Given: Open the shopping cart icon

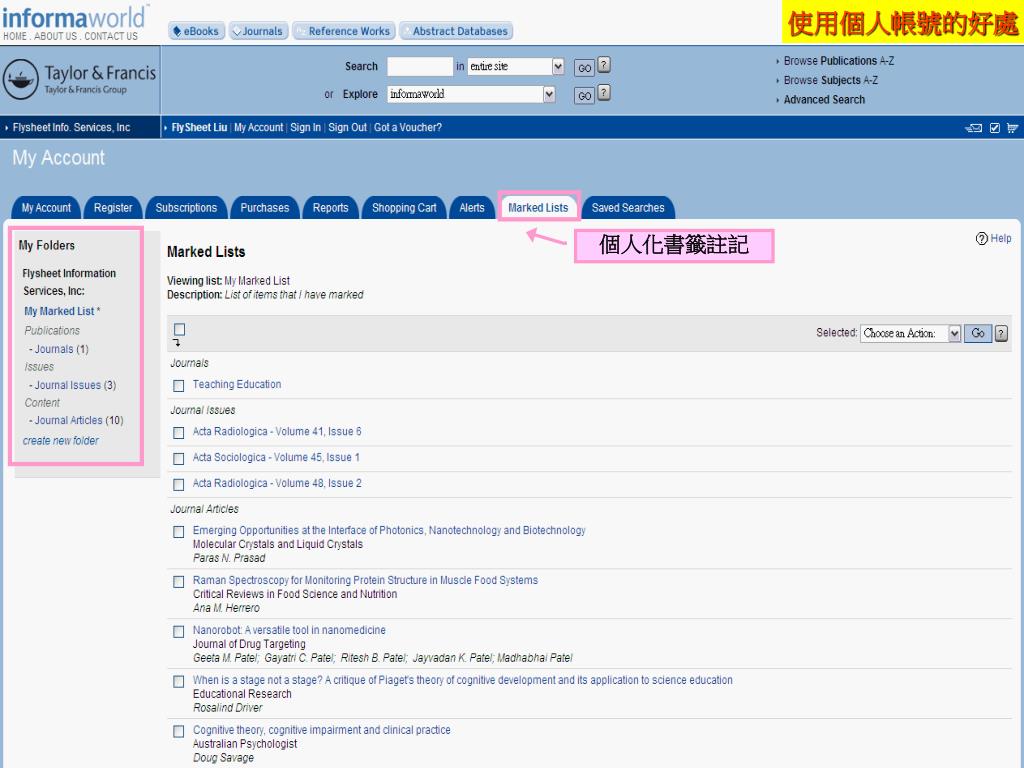Looking at the screenshot, I should coord(1012,128).
